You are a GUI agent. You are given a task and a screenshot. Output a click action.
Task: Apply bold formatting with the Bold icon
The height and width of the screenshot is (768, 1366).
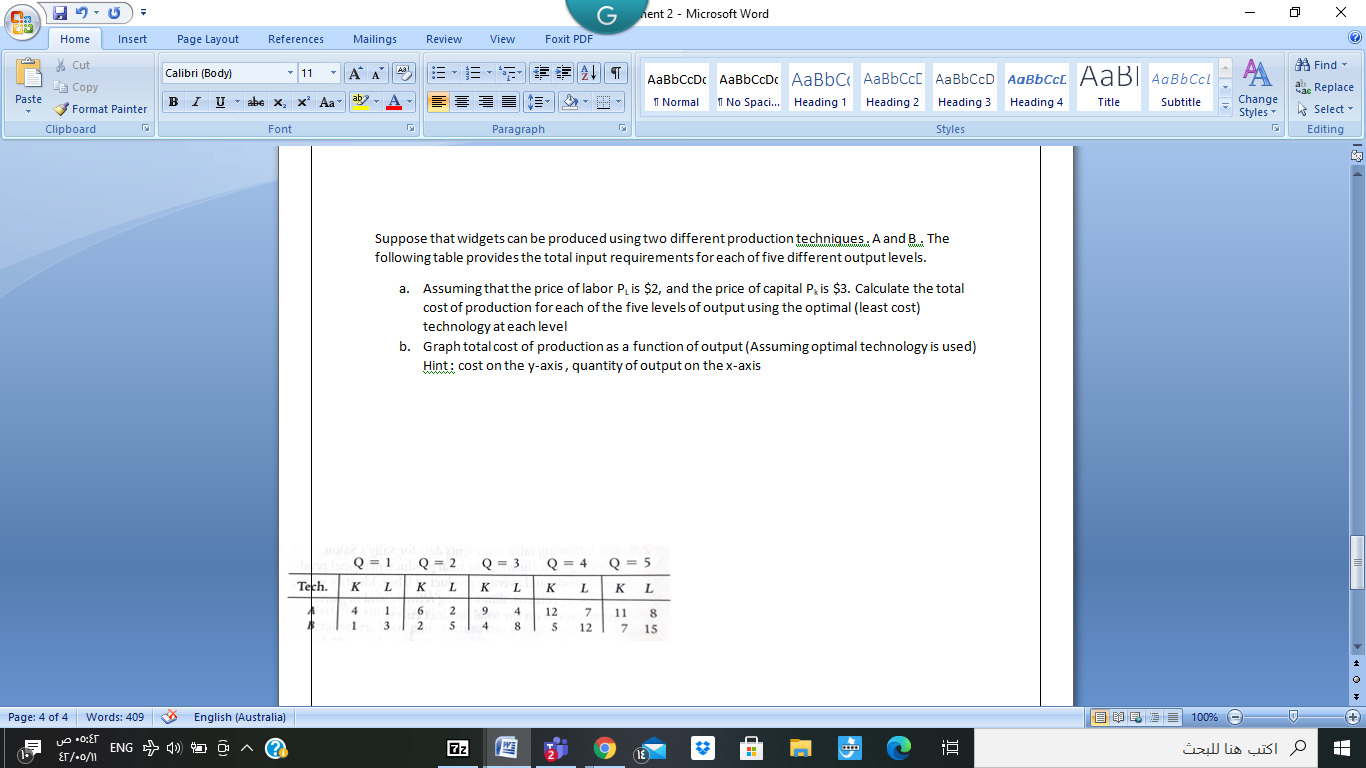[172, 102]
